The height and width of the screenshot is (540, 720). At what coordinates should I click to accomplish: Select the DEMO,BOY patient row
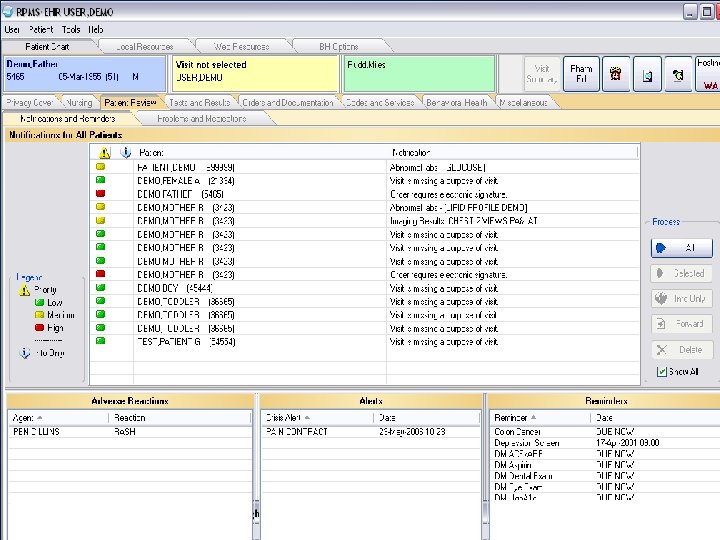coord(364,288)
